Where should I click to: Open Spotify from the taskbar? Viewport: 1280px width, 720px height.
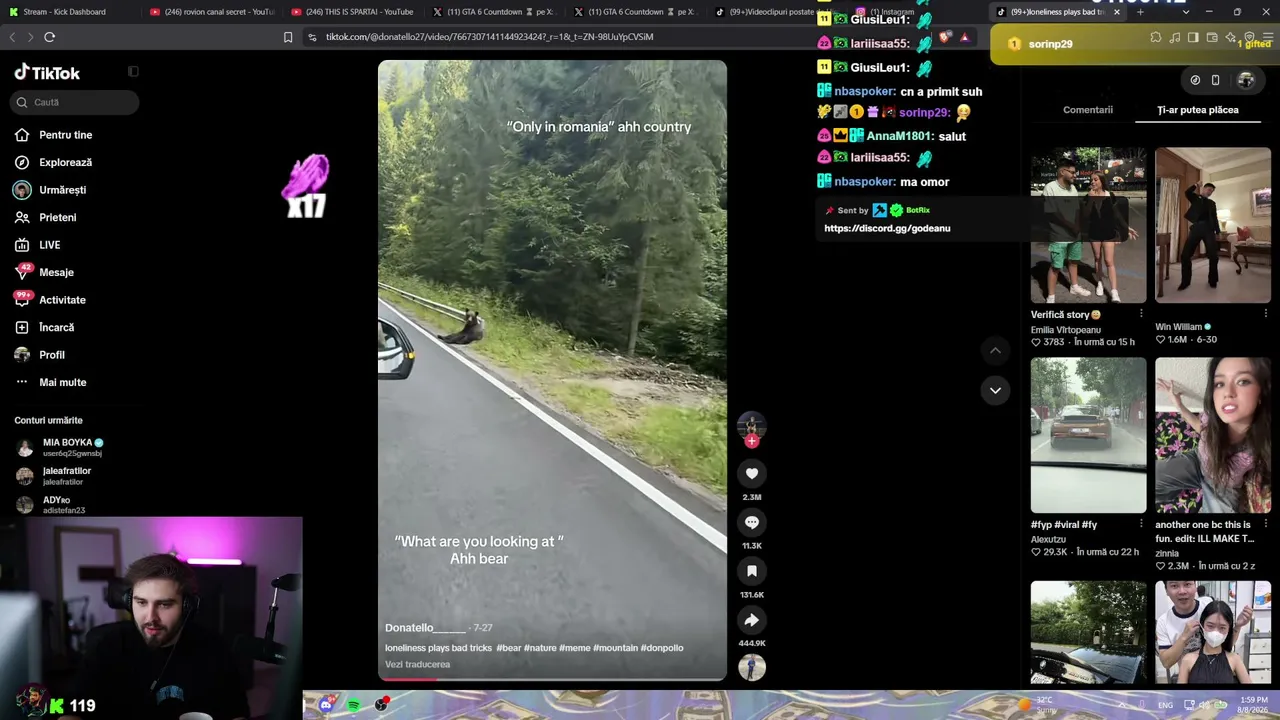[x=354, y=705]
